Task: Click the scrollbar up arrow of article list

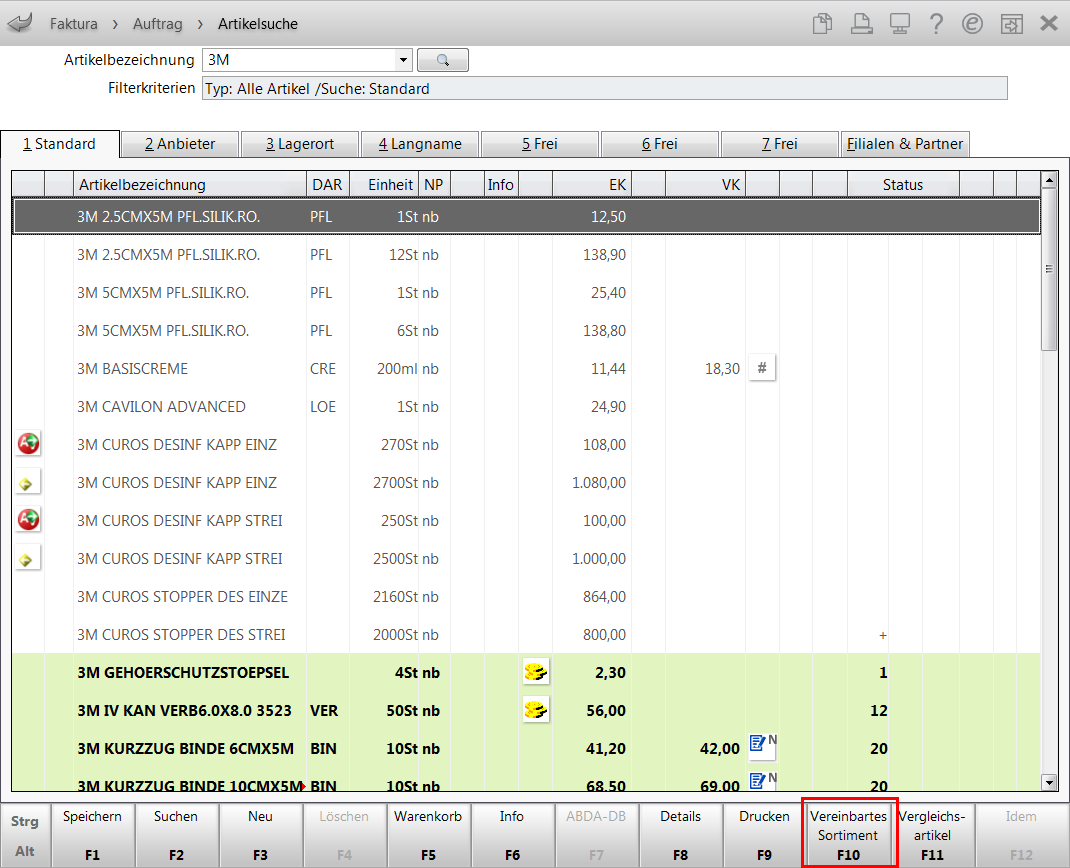Action: (x=1050, y=179)
